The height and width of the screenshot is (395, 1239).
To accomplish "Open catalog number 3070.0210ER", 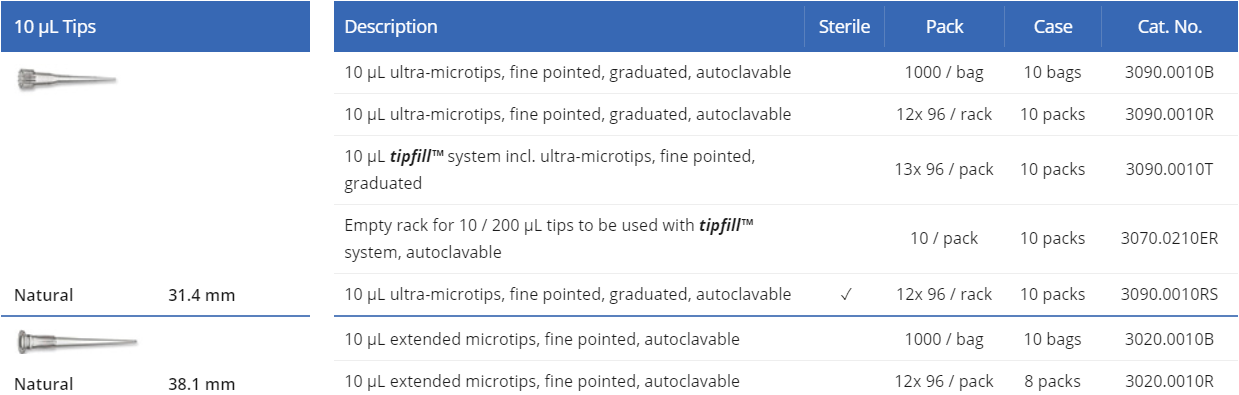I will click(1169, 238).
